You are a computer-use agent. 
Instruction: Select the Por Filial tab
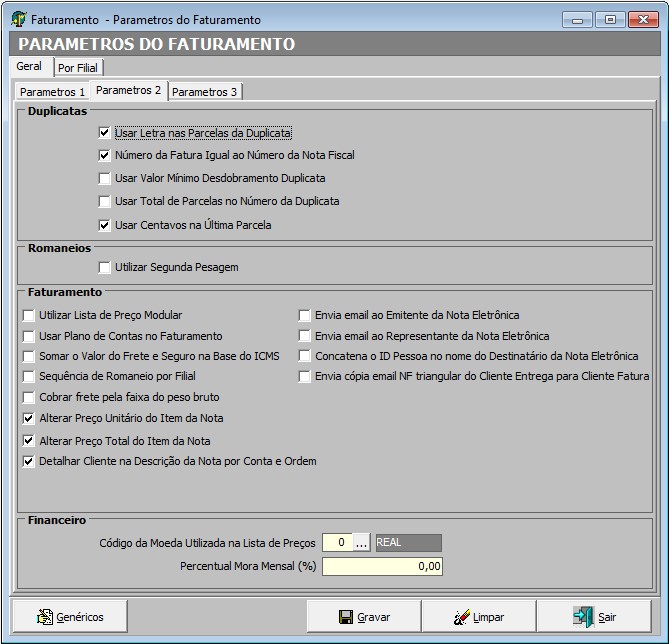79,68
